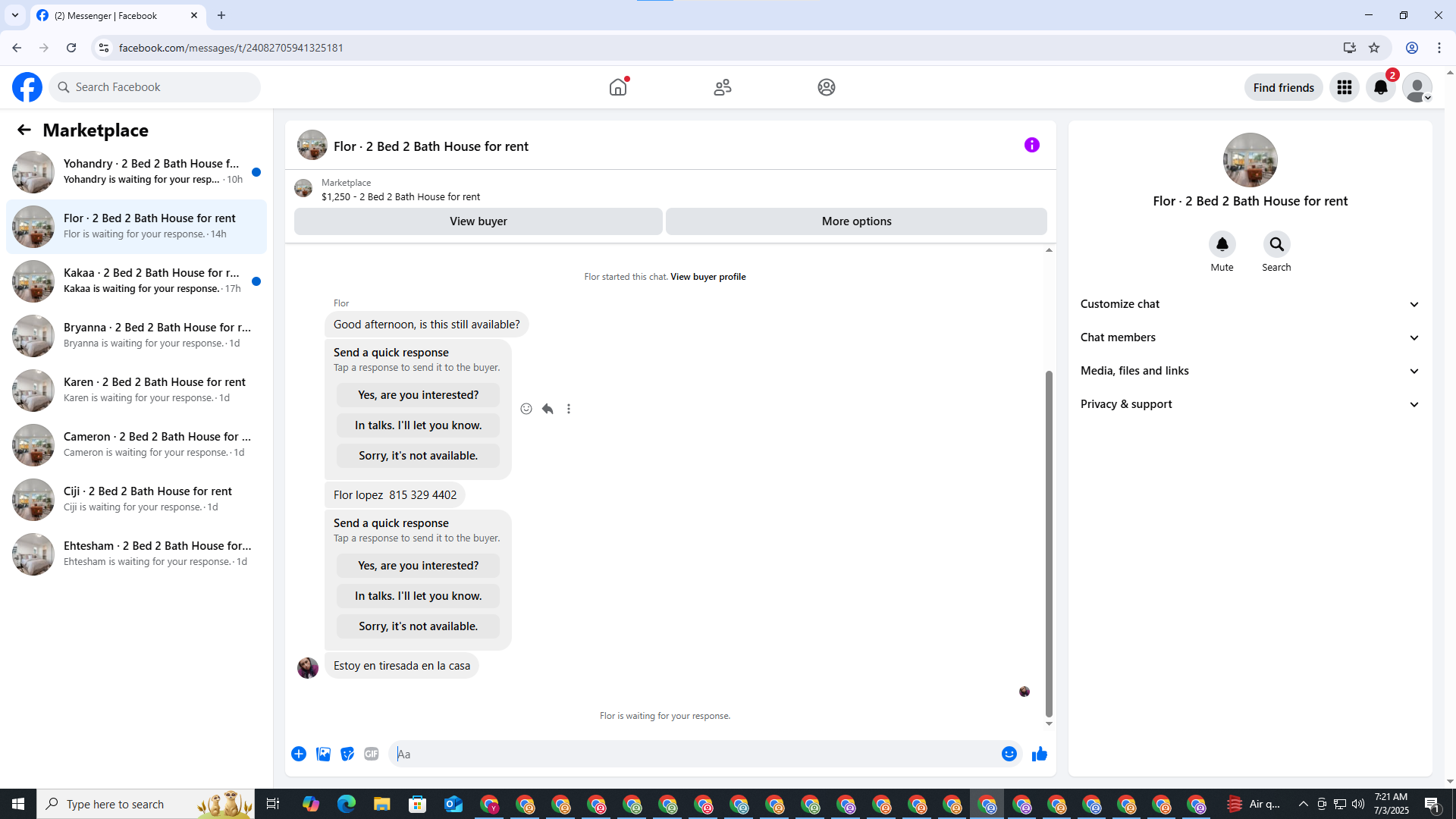
Task: Open the emoji picker in message box
Action: pyautogui.click(x=1009, y=754)
